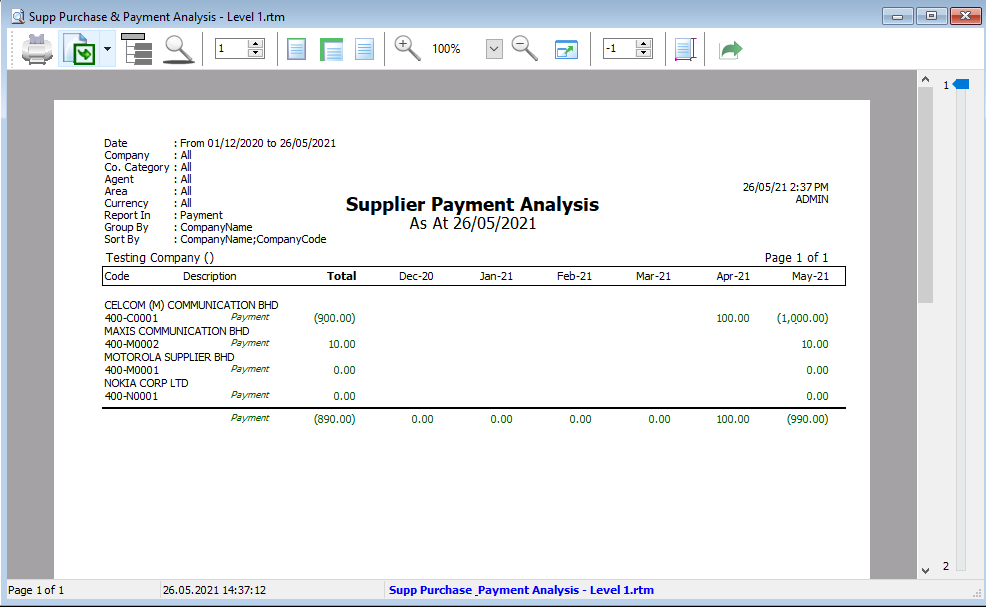Toggle the page margins ruler view
Screen dimensions: 986x607
point(686,48)
